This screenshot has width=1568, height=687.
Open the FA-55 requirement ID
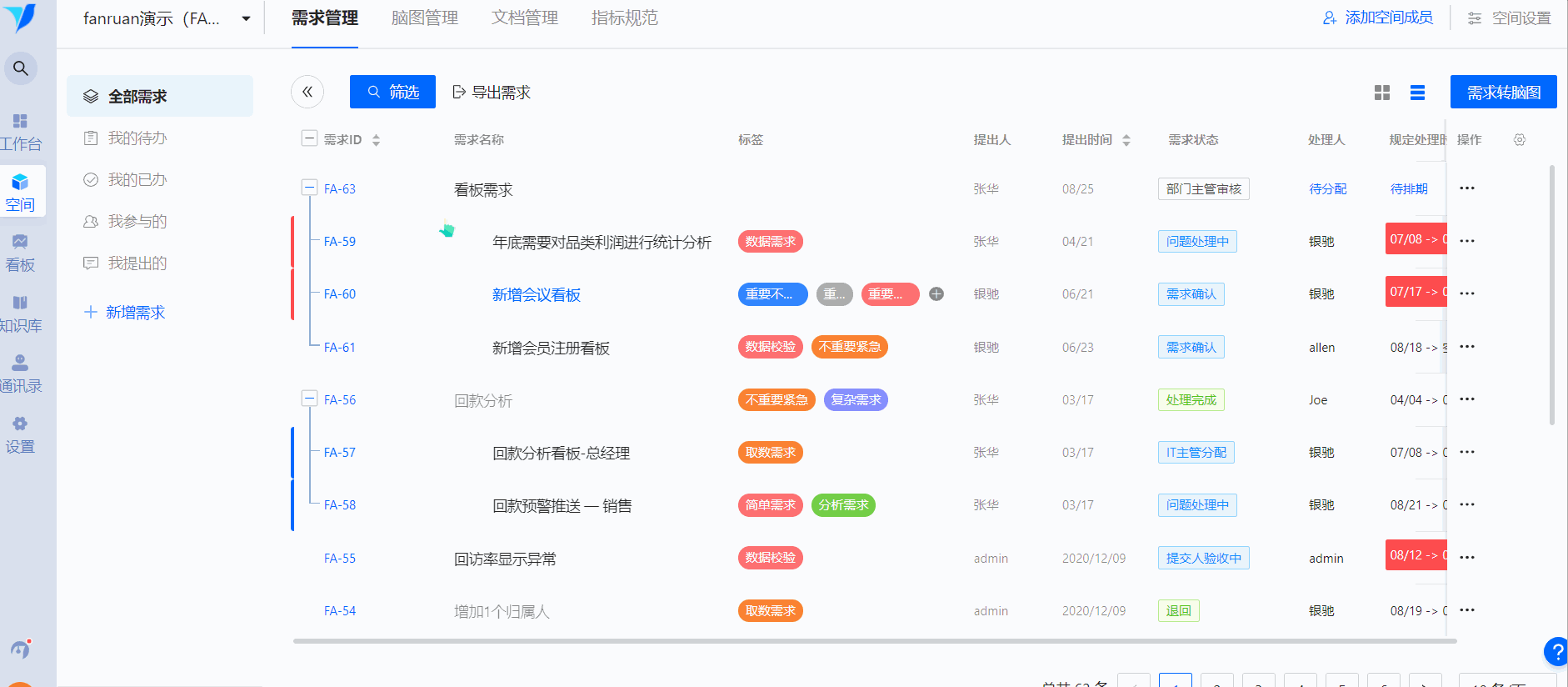340,559
